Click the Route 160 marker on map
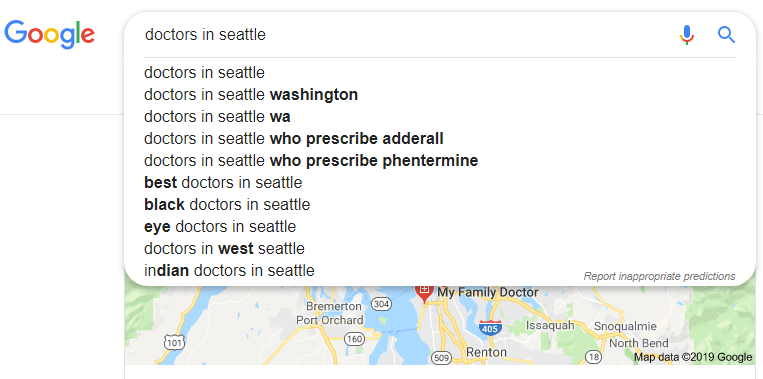Screen dimensions: 763x379 pos(354,338)
